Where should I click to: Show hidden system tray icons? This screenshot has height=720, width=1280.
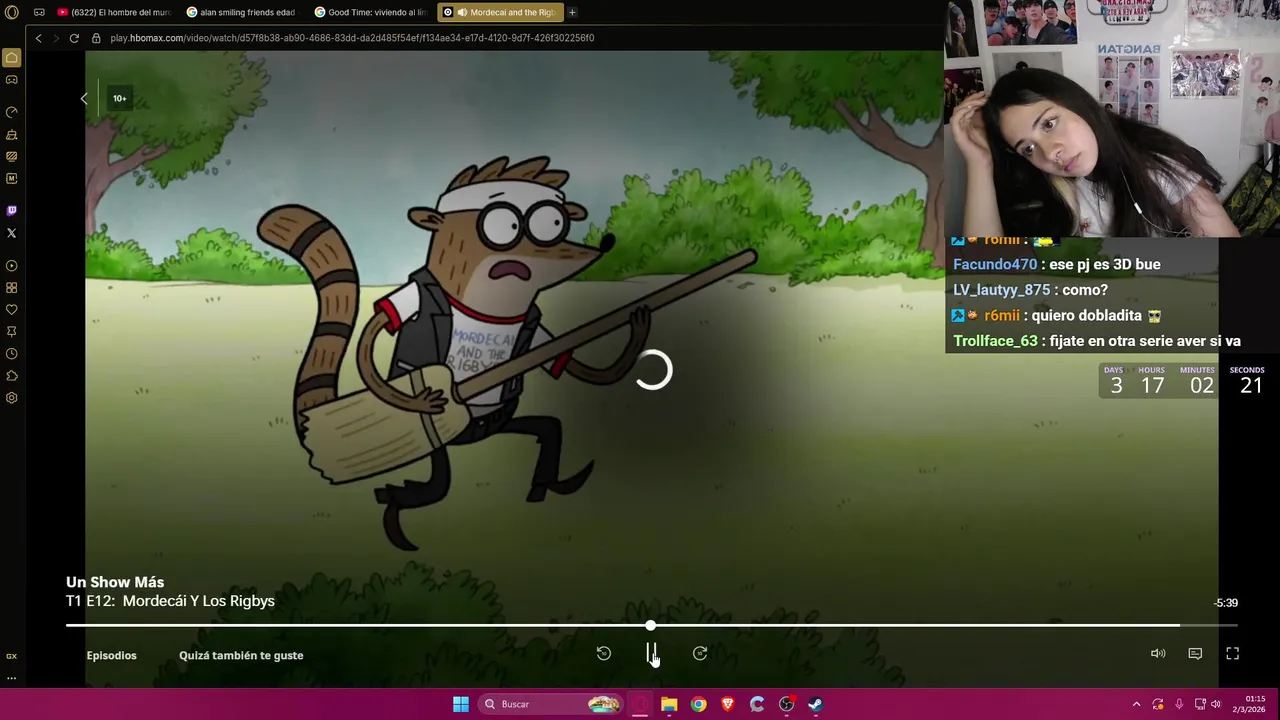(x=1136, y=704)
